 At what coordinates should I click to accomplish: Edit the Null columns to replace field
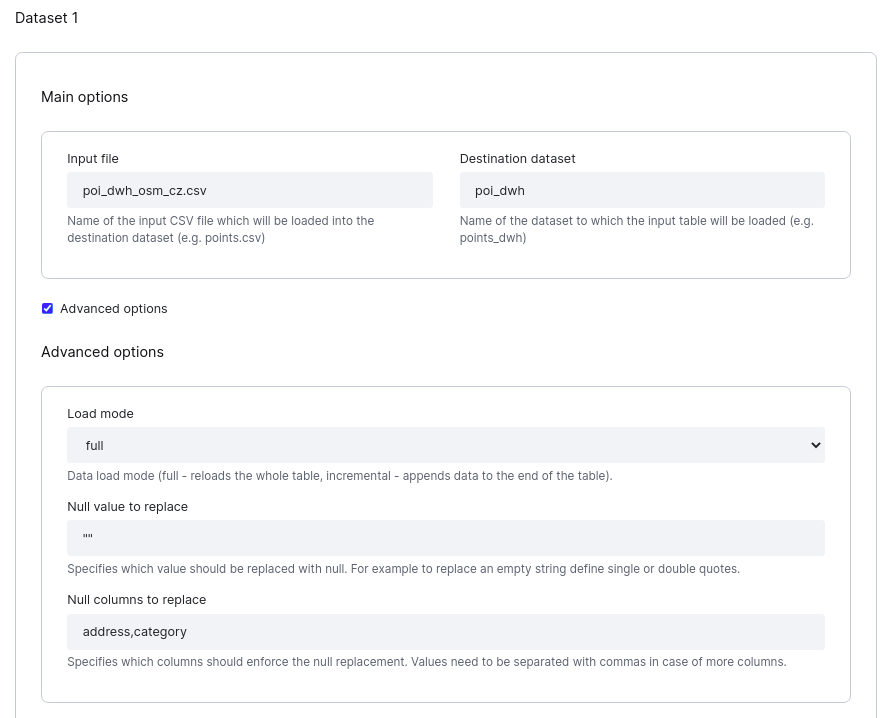tap(445, 632)
